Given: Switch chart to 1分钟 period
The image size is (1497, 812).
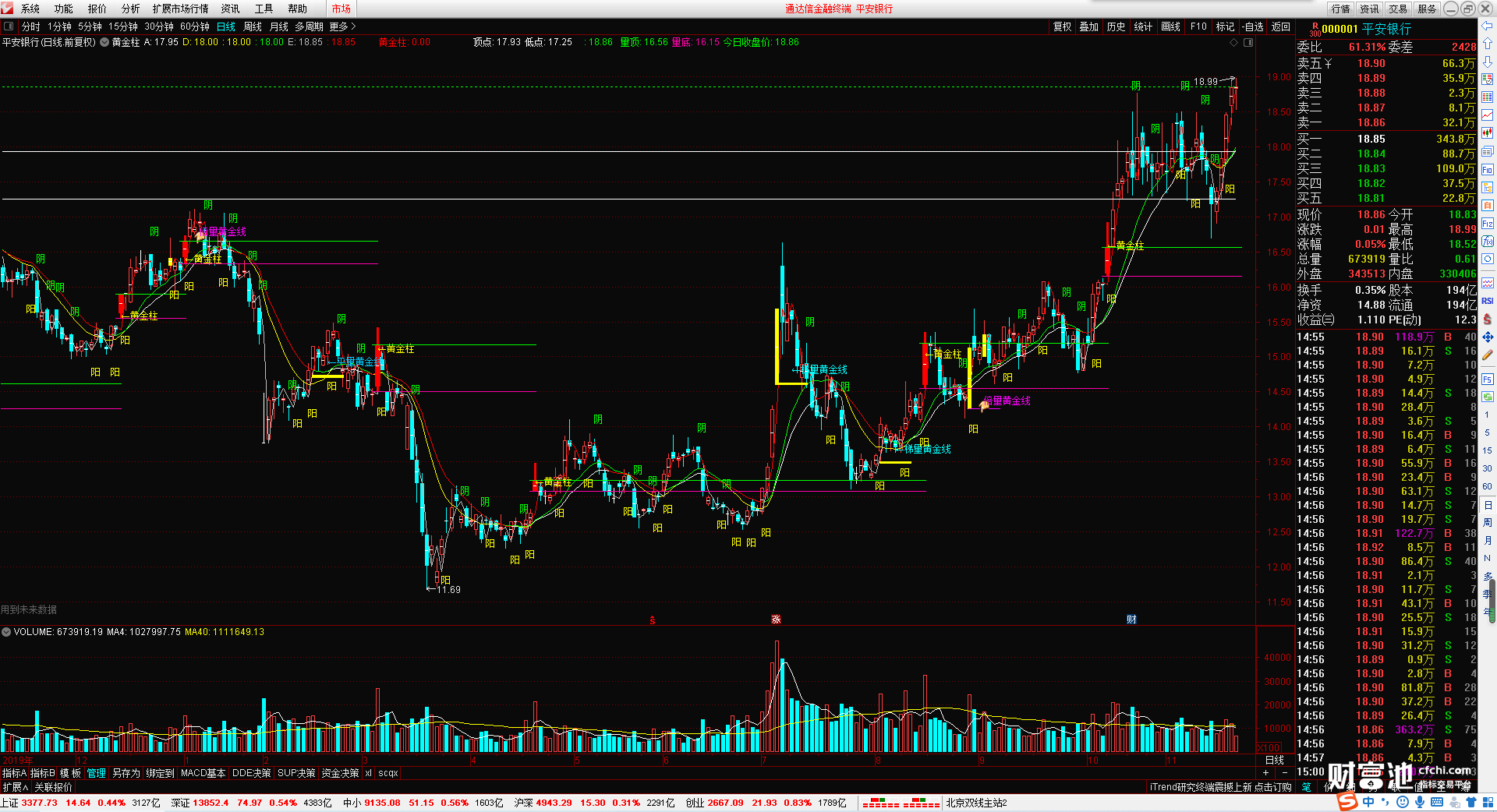Looking at the screenshot, I should [59, 26].
